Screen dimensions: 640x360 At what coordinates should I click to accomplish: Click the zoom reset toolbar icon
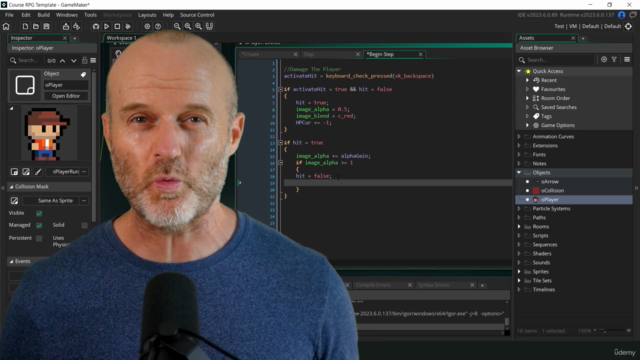tap(188, 26)
